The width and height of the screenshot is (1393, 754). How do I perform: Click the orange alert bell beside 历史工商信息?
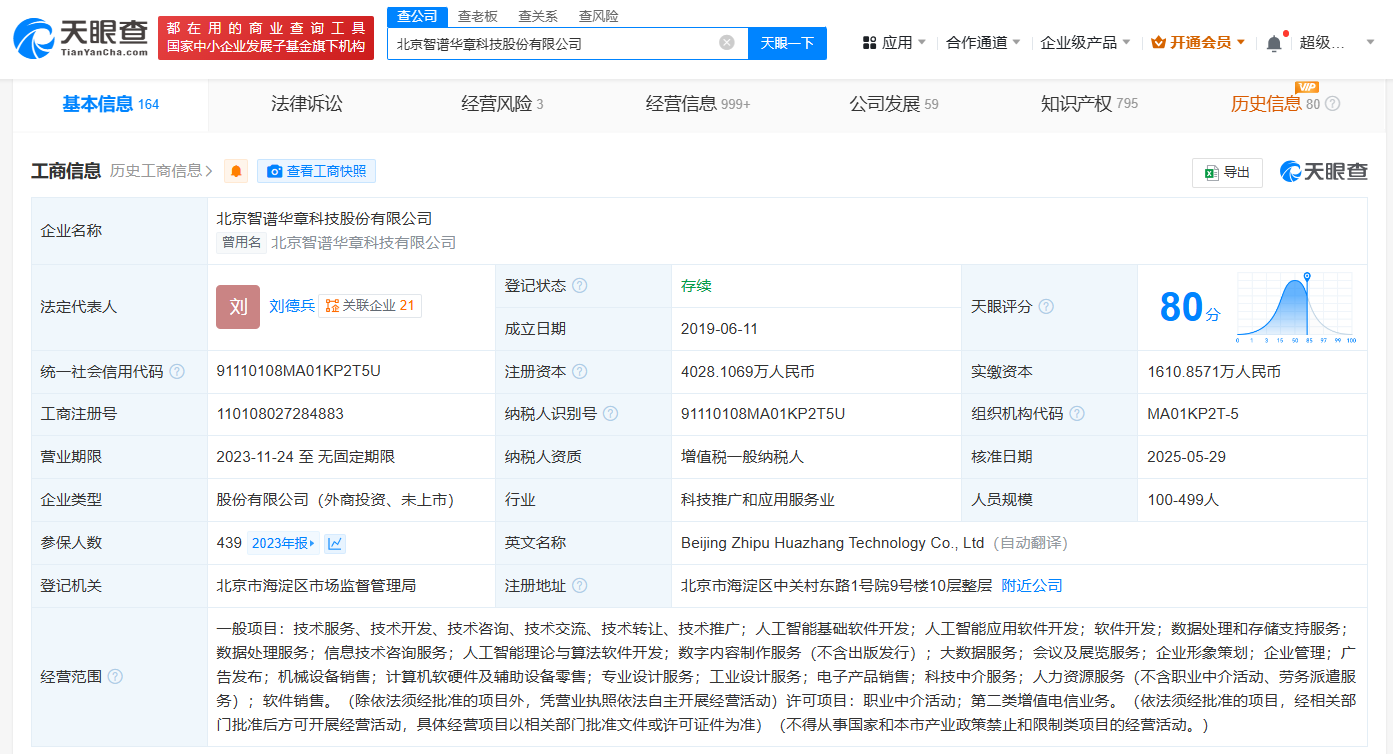coord(236,171)
